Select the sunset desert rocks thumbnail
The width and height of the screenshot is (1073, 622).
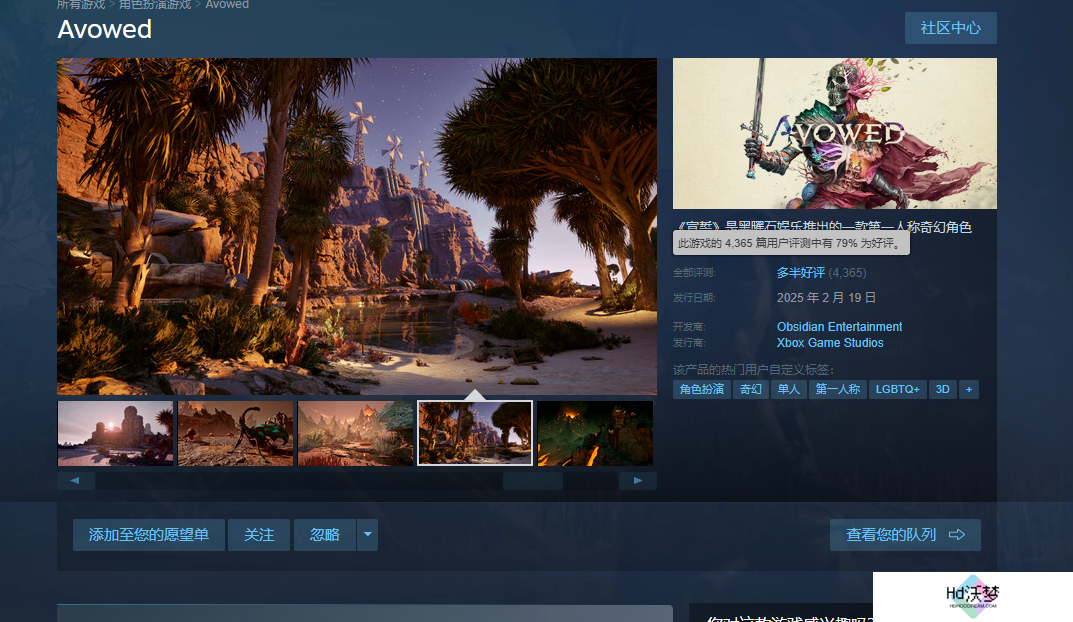pyautogui.click(x=116, y=433)
